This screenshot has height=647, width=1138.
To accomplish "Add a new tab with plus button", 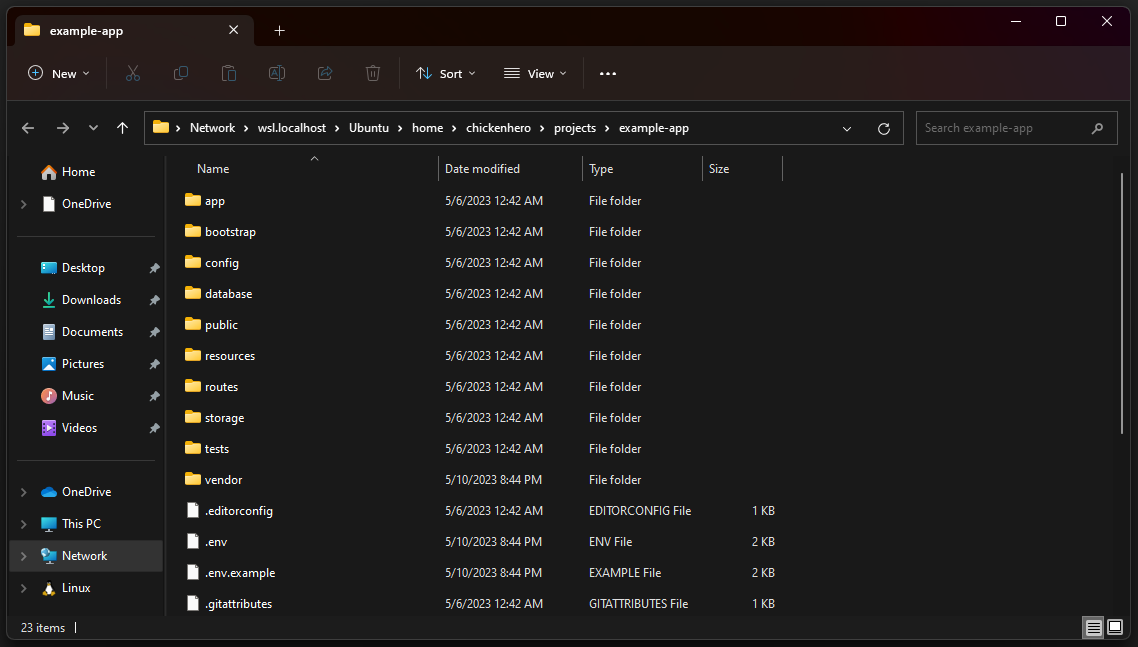I will coord(279,30).
